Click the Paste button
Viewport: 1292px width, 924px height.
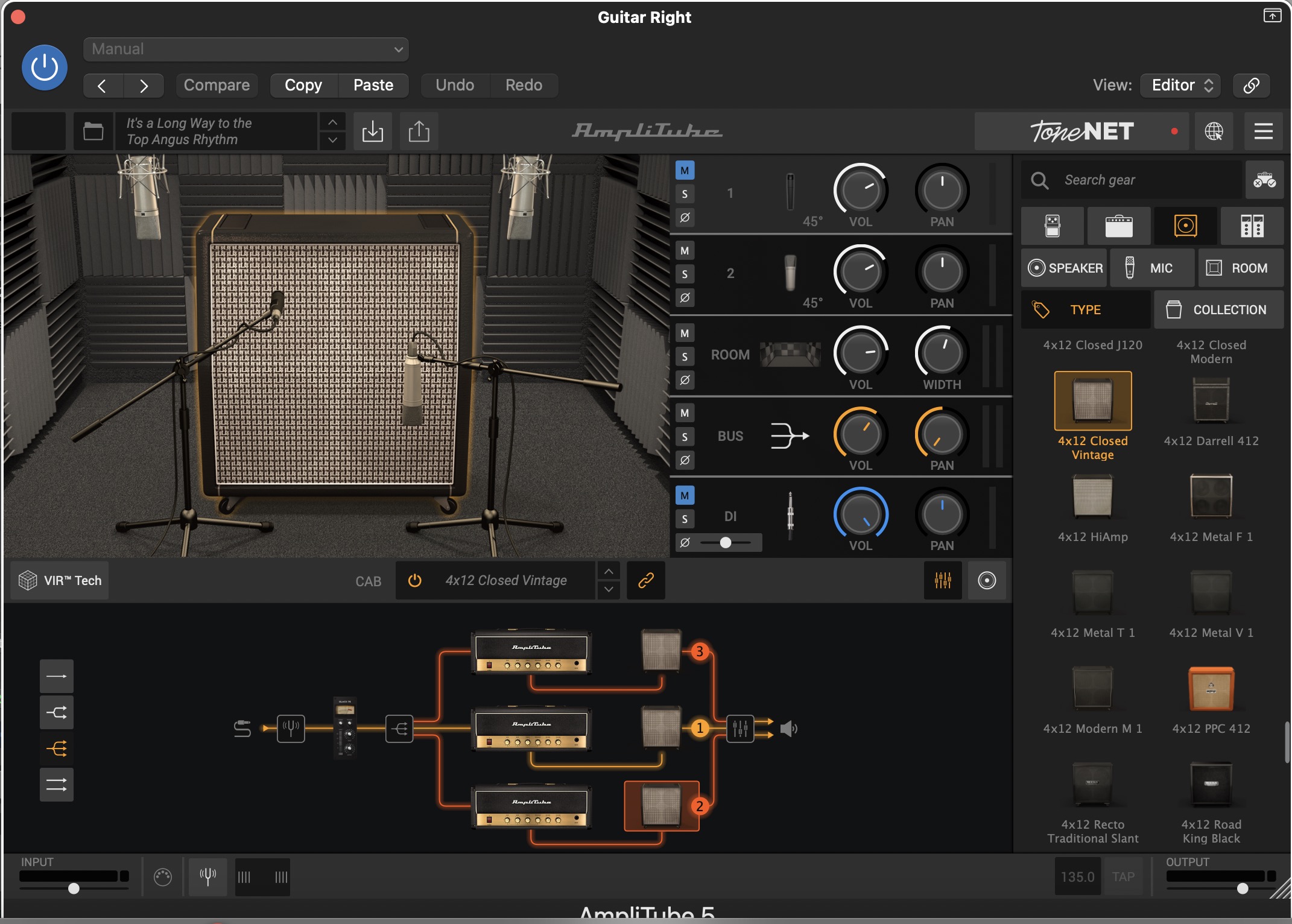point(373,86)
